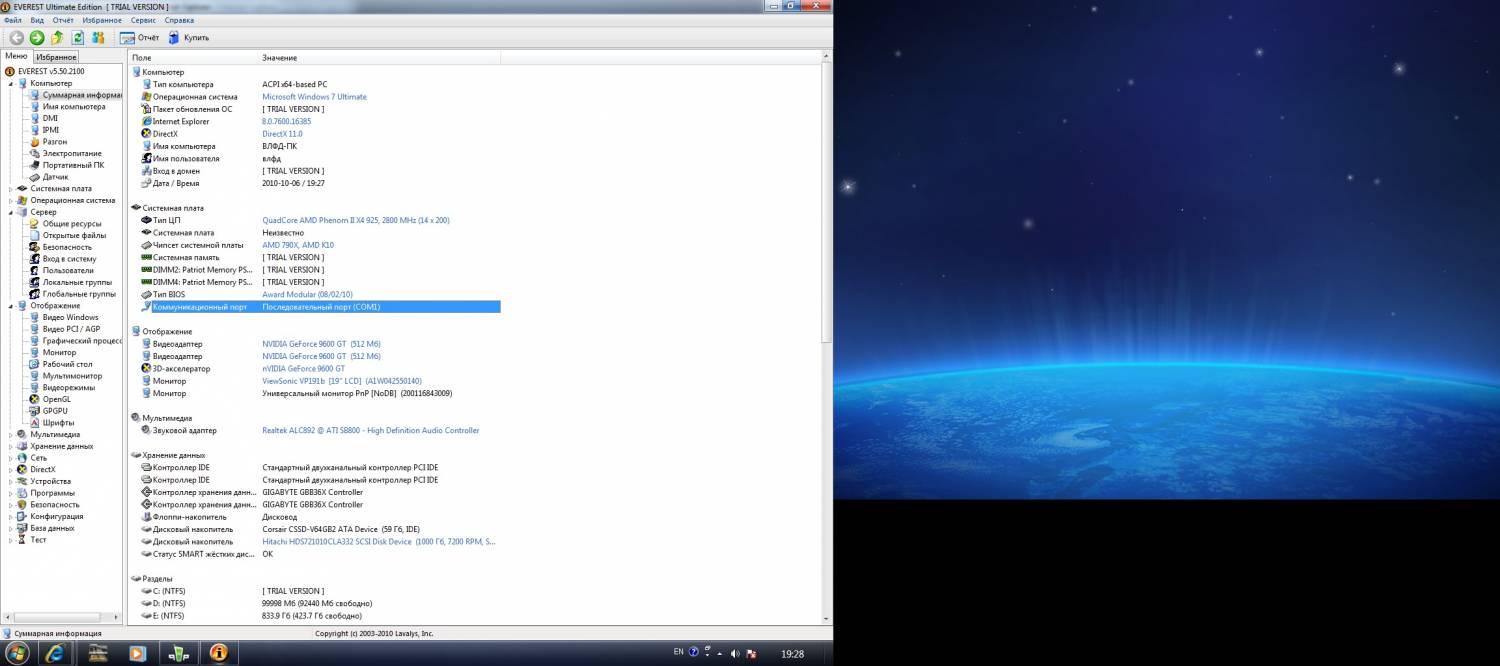Refresh the information with the Refresh icon
The image size is (1500, 666).
pos(77,38)
